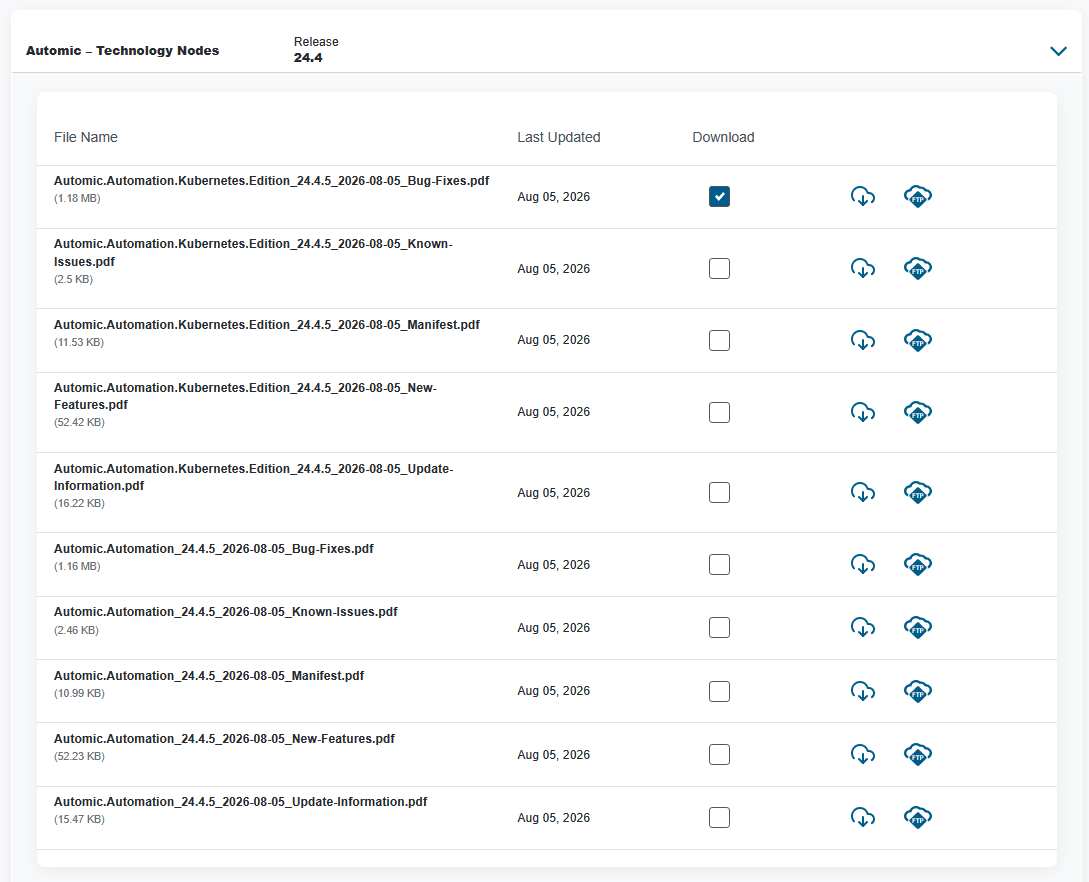Mark Kubernetes Edition Update-Information.pdf checkbox
1089x882 pixels.
pyautogui.click(x=720, y=492)
